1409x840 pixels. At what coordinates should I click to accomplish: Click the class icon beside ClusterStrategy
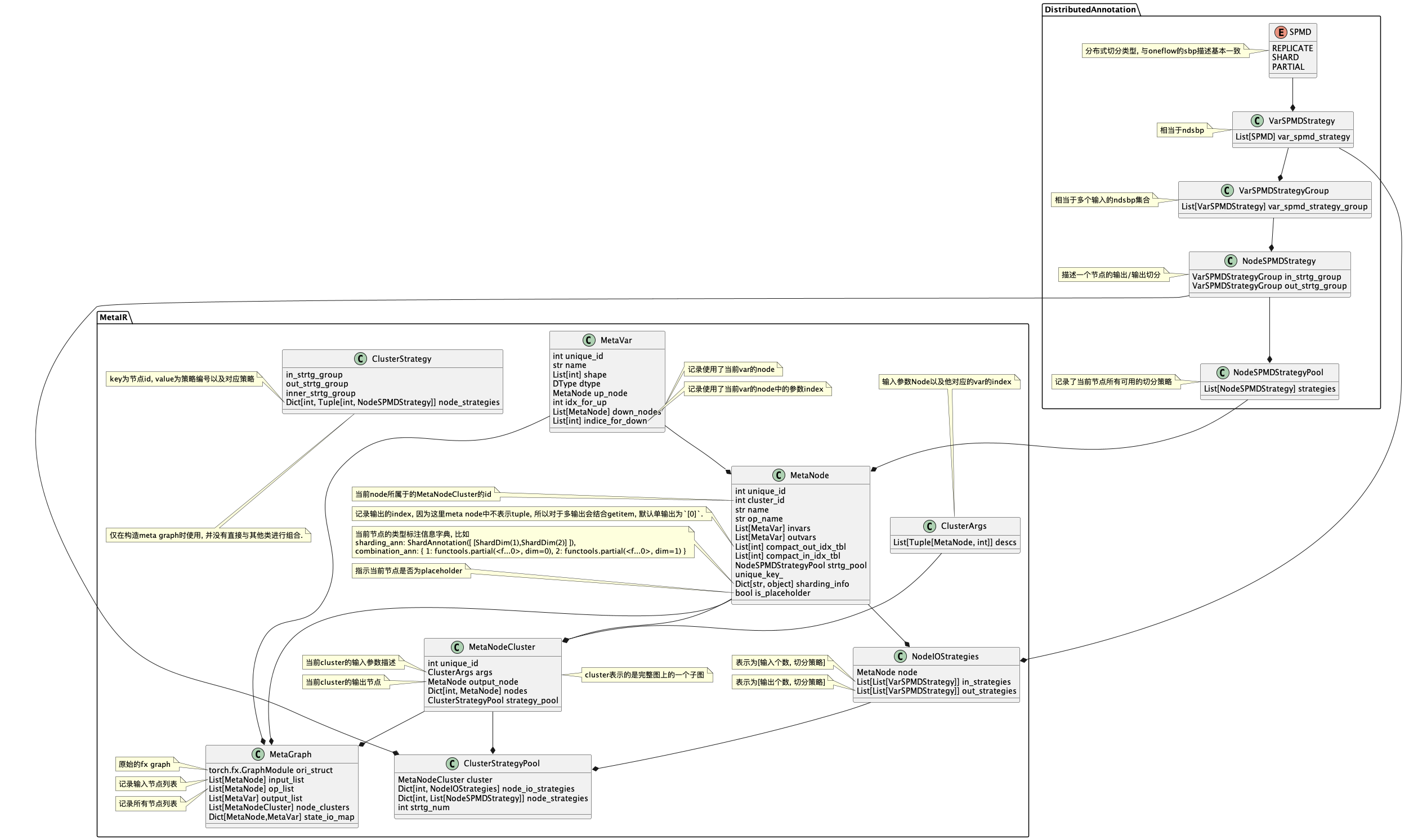coord(360,359)
